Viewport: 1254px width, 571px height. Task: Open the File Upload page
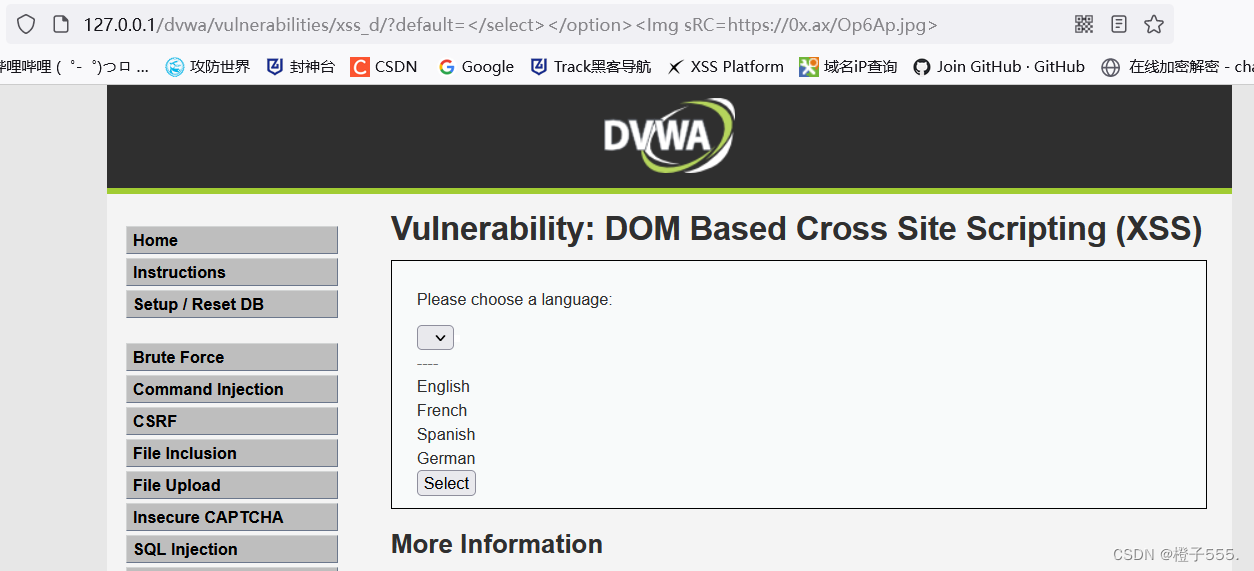coord(231,485)
